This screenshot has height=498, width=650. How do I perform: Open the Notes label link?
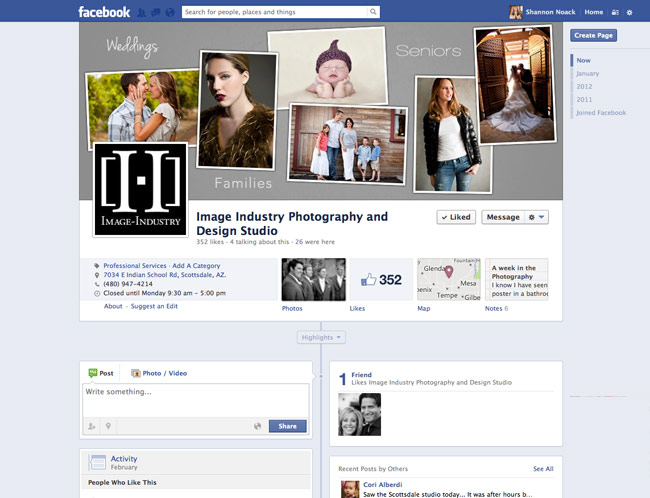point(493,309)
